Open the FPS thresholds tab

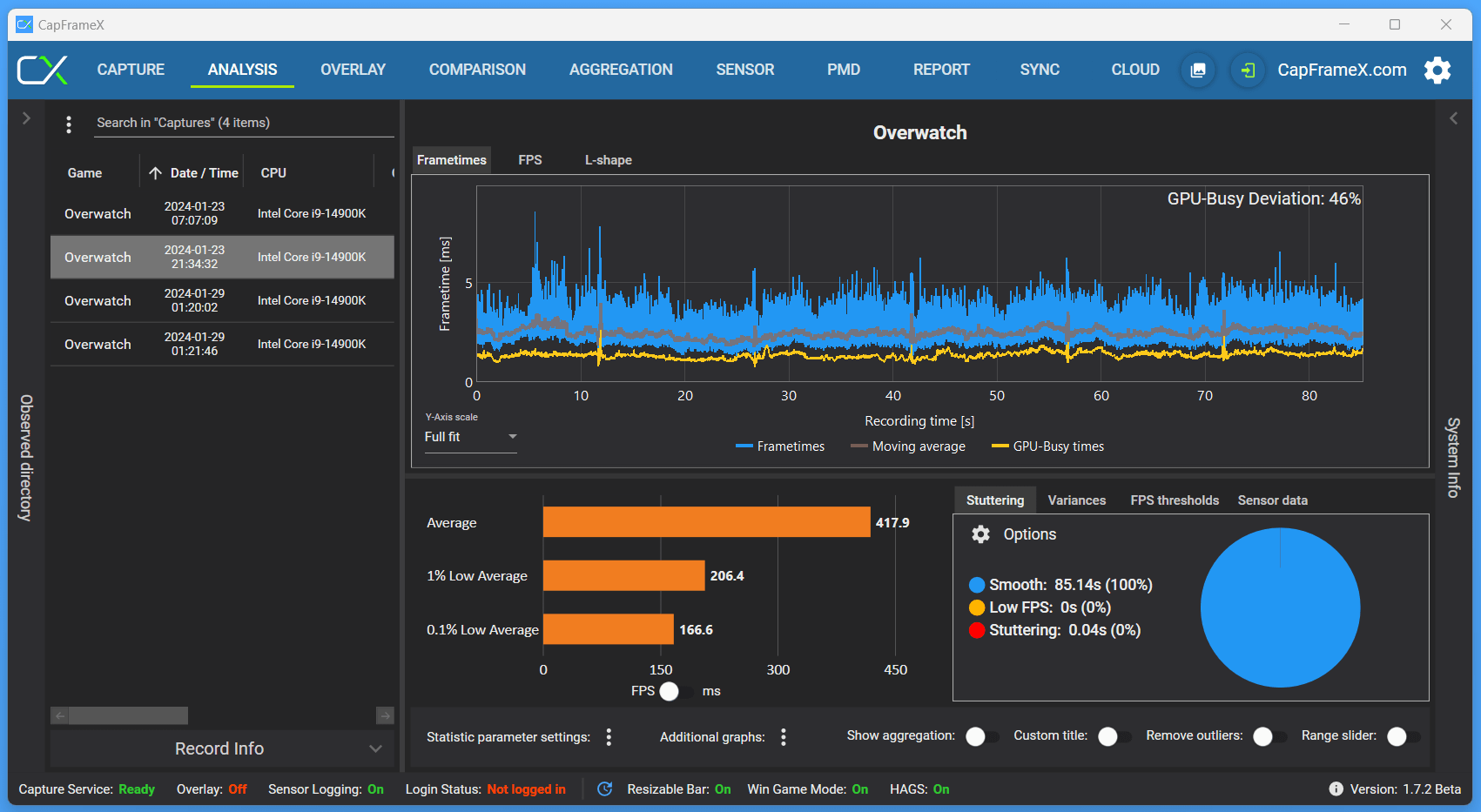(1175, 500)
